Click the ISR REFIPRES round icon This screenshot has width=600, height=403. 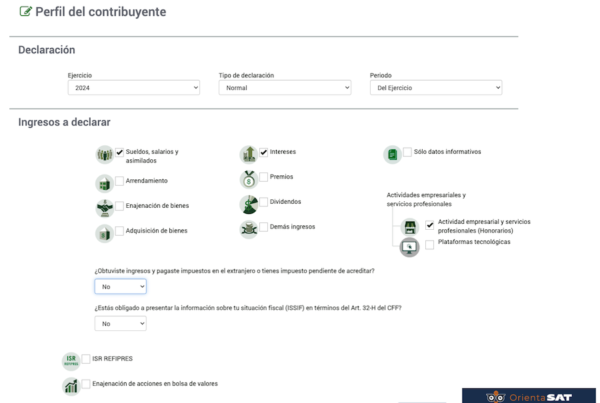[71, 360]
